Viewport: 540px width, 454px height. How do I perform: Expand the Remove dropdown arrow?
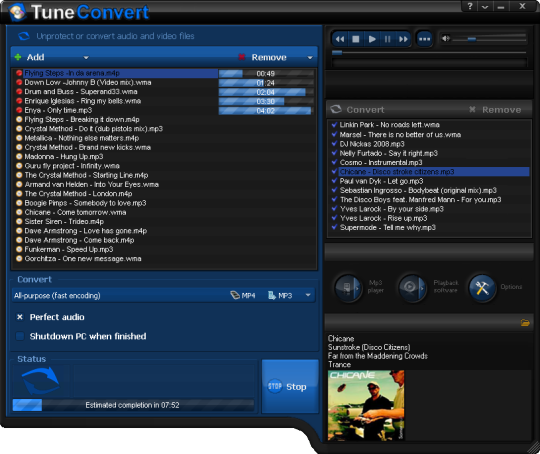310,58
